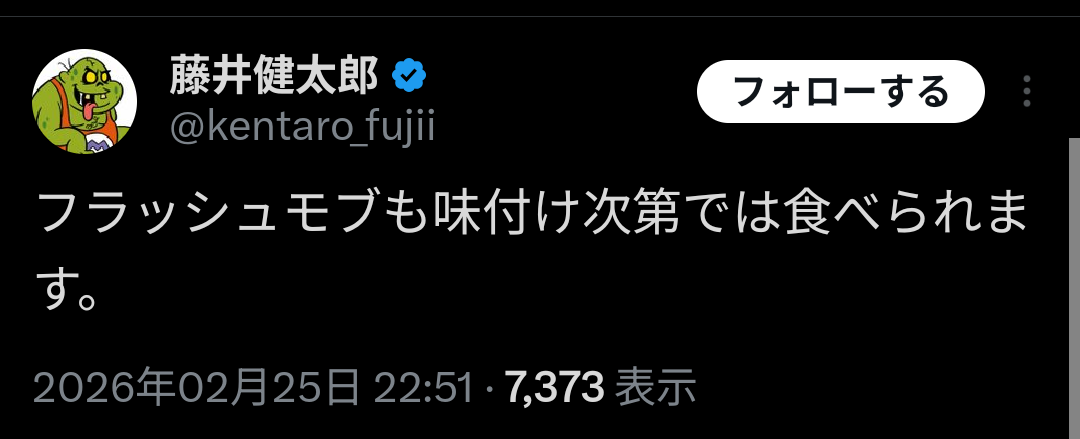The width and height of the screenshot is (1080, 439).
Task: Click the 表示 views label
Action: pyautogui.click(x=655, y=389)
